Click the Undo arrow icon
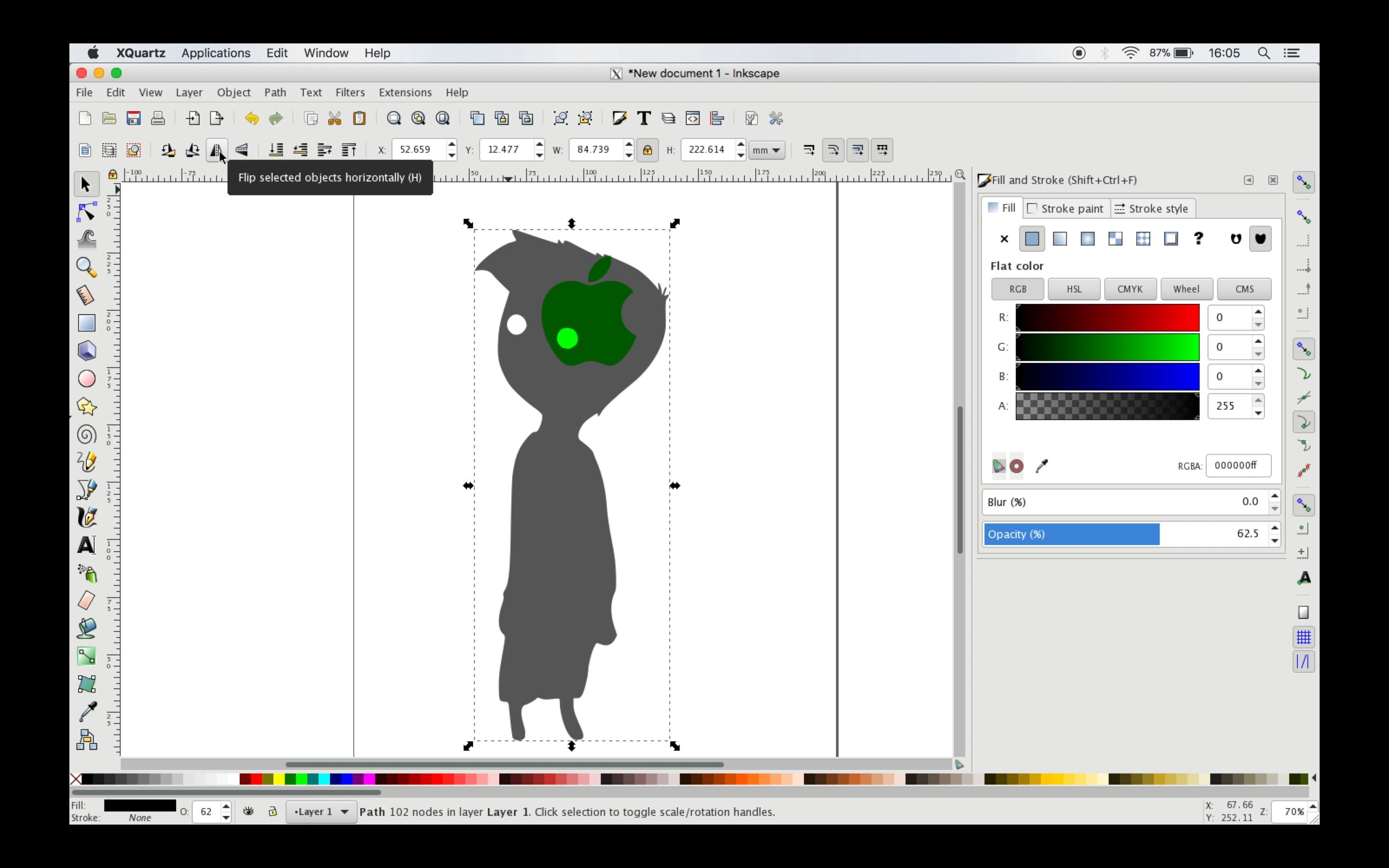 pos(251,118)
